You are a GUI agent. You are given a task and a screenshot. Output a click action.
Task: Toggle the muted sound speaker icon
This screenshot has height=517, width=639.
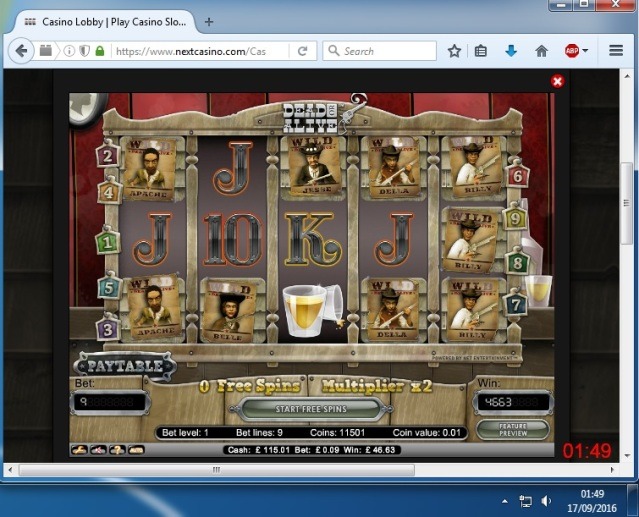[x=98, y=450]
